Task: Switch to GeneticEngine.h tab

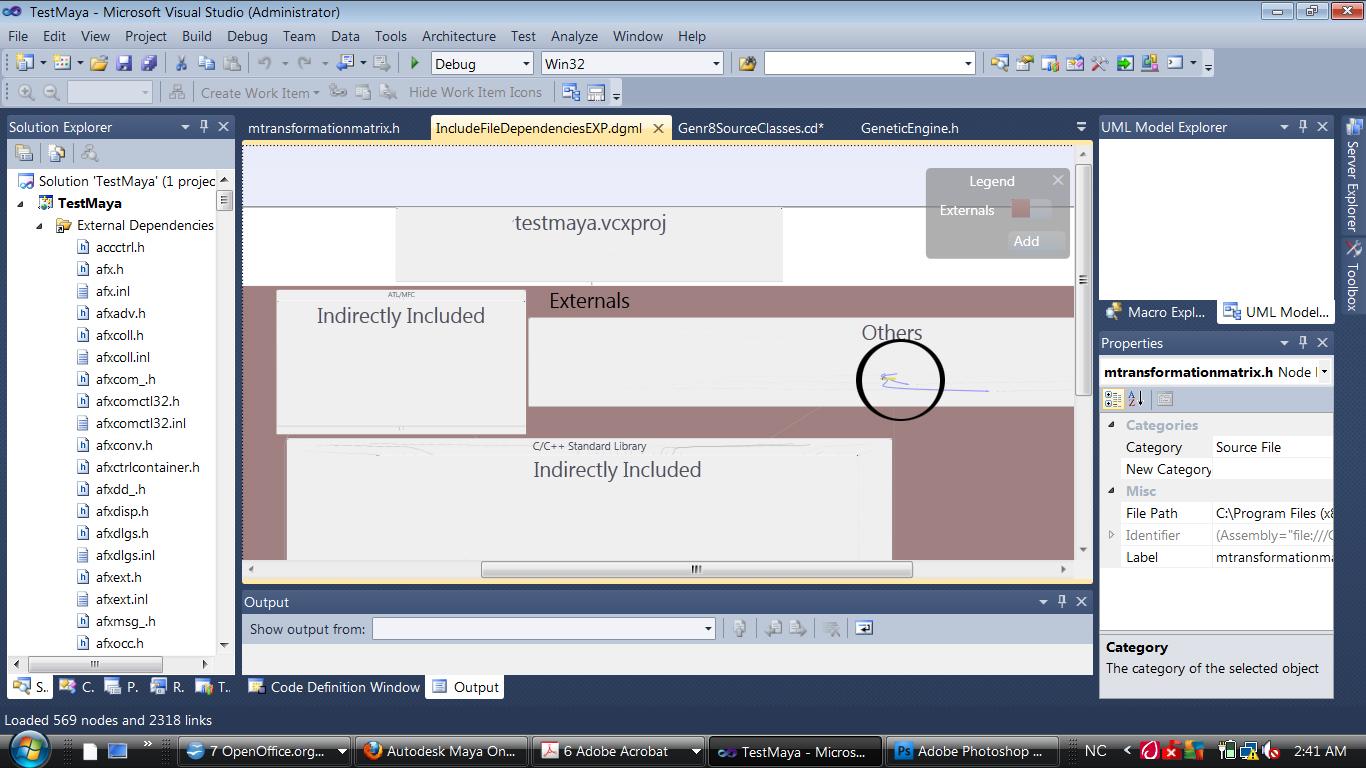Action: pos(910,128)
